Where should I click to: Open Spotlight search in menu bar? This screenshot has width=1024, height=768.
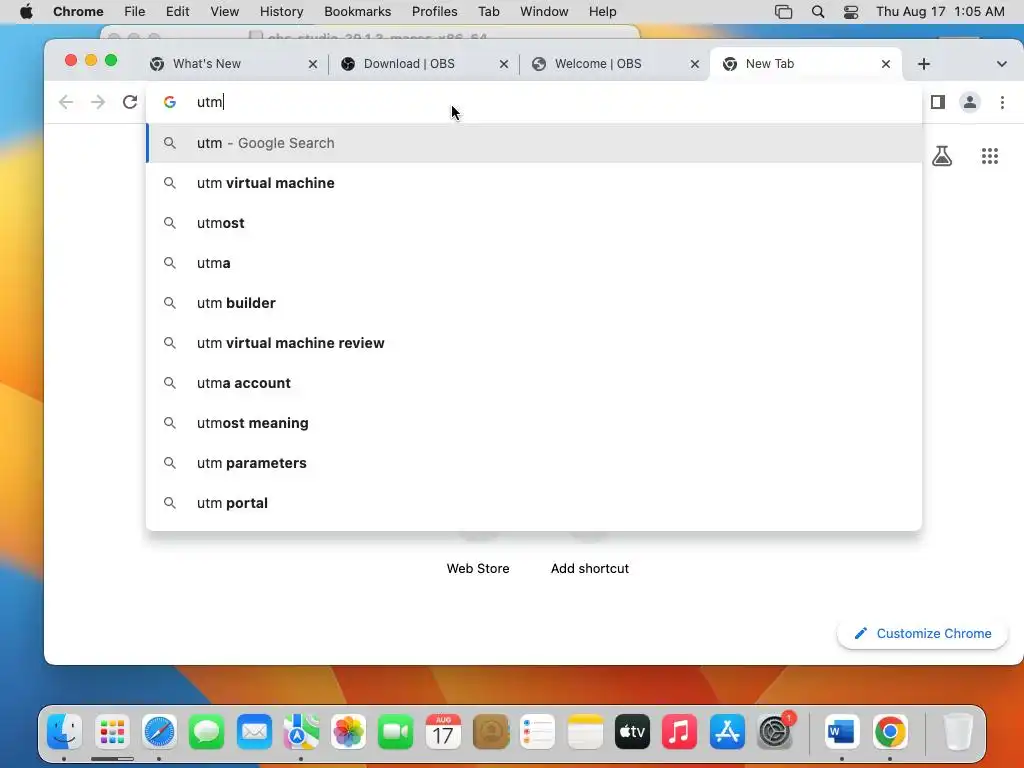click(818, 12)
